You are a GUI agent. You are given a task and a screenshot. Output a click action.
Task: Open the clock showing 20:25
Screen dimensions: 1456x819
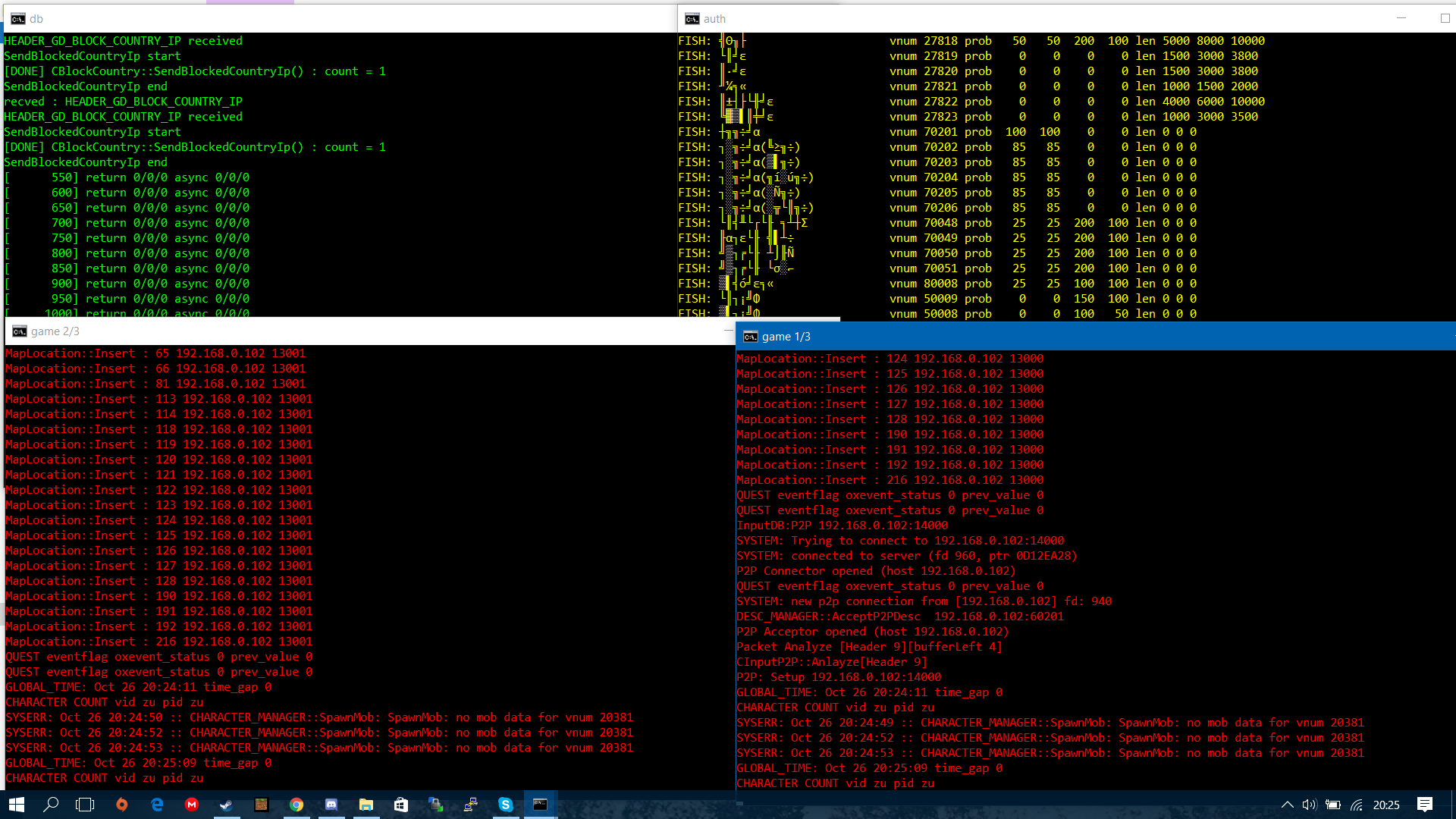tap(1386, 805)
